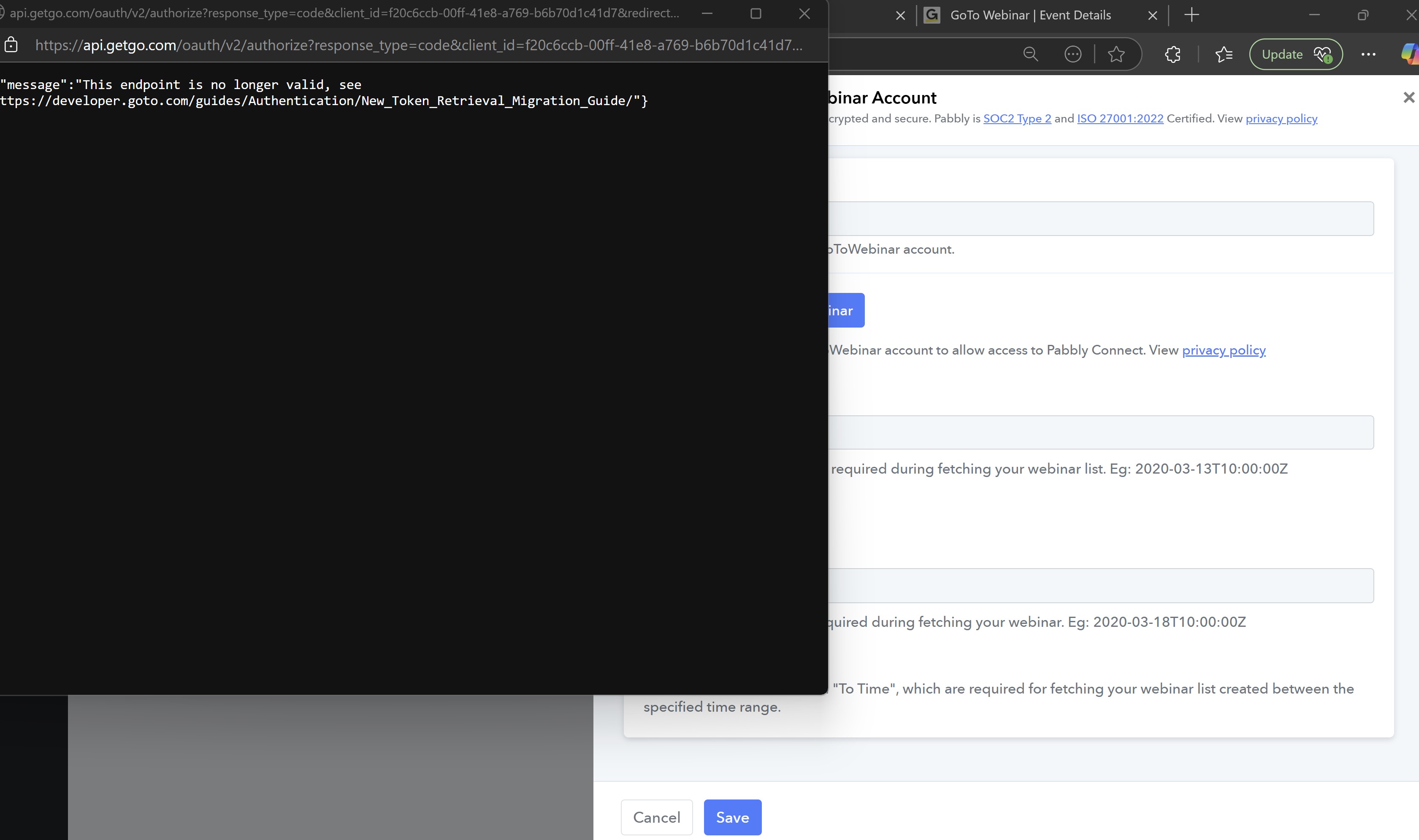Open the Extensions puzzle-piece icon

pyautogui.click(x=1172, y=54)
